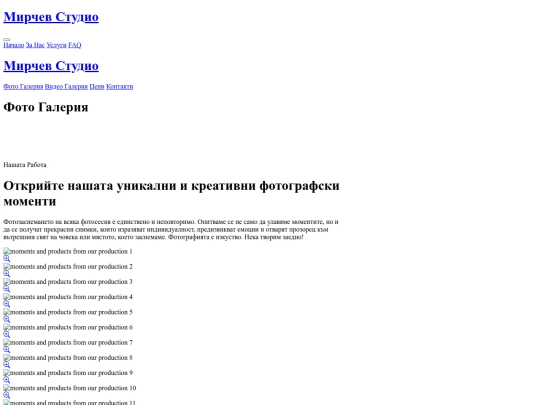Click the Нашата Работа label

pos(25,165)
